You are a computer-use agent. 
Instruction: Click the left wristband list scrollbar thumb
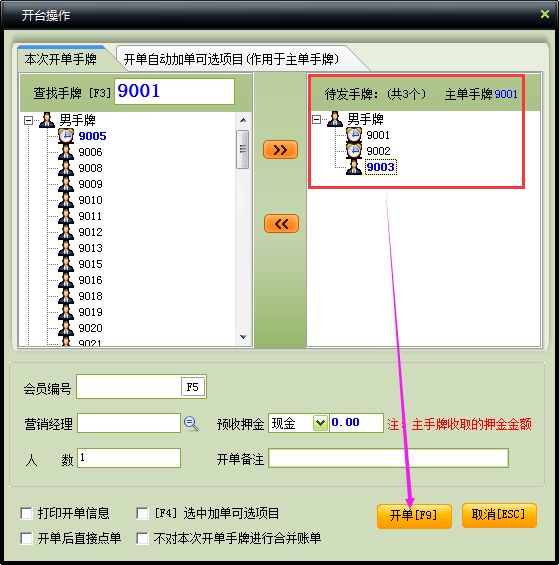pyautogui.click(x=243, y=150)
